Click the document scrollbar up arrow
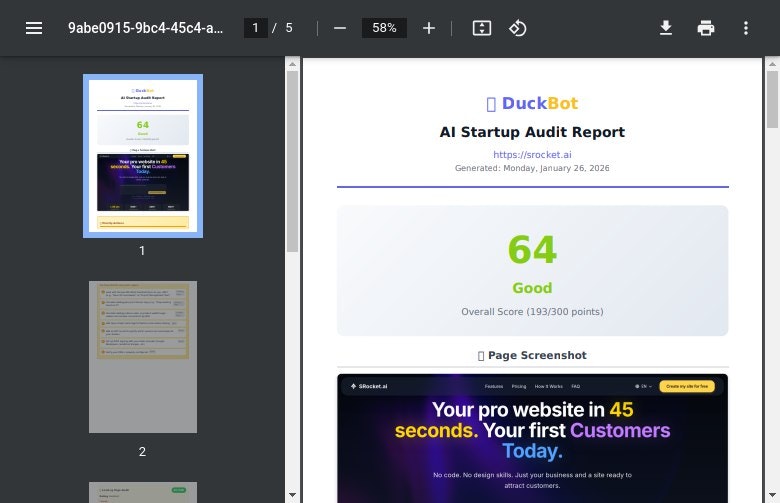Image resolution: width=780 pixels, height=503 pixels. coord(772,64)
